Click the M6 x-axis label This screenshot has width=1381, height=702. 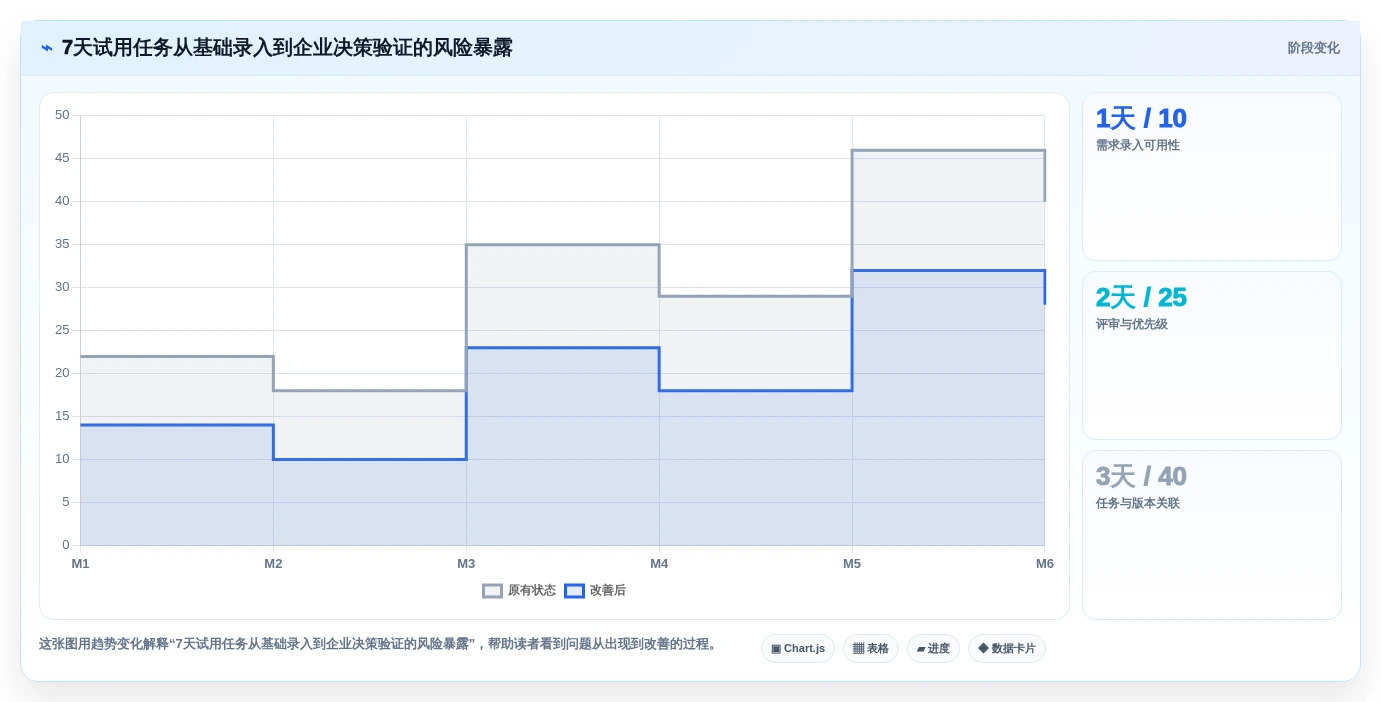click(x=1044, y=564)
